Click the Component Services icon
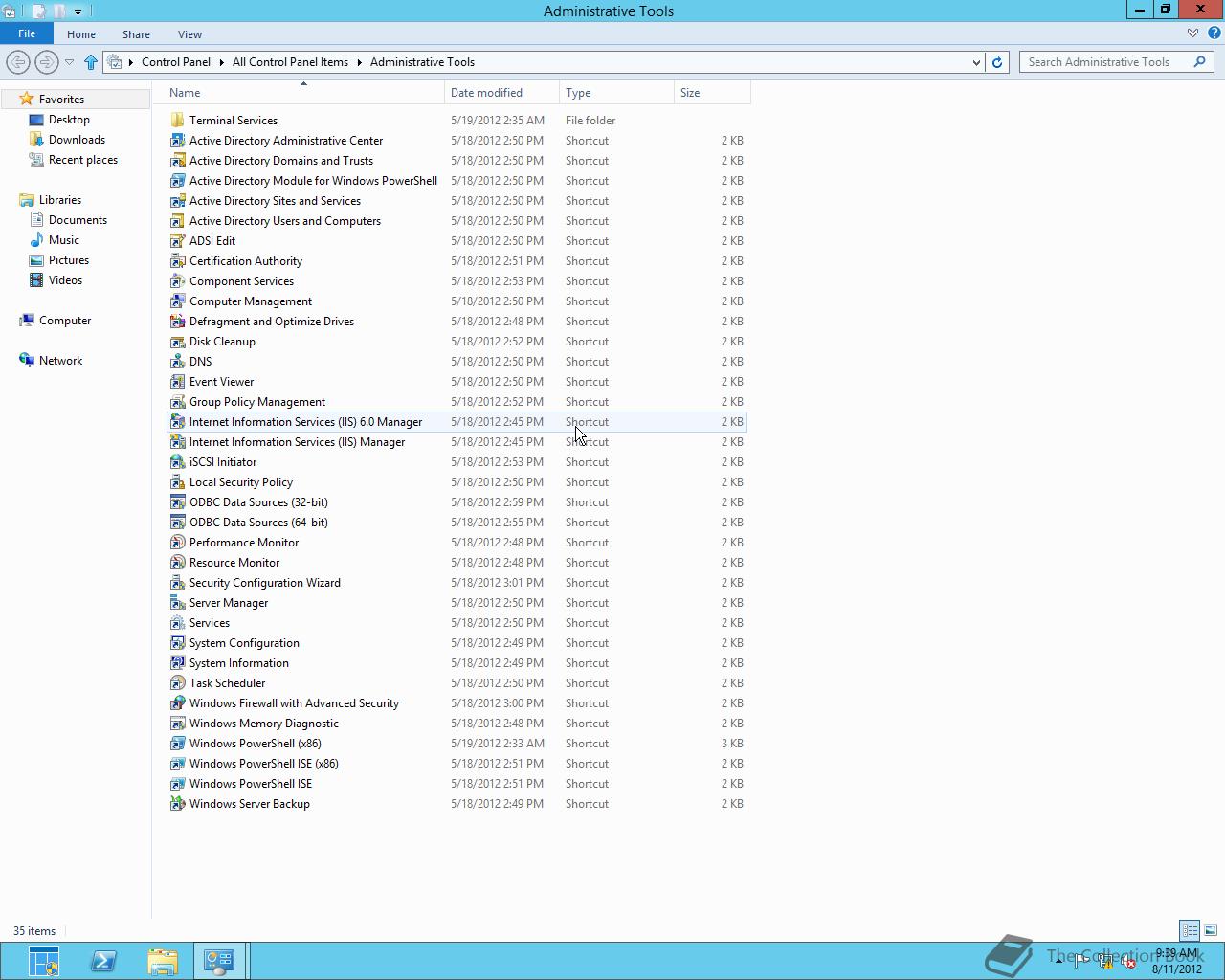 click(177, 280)
